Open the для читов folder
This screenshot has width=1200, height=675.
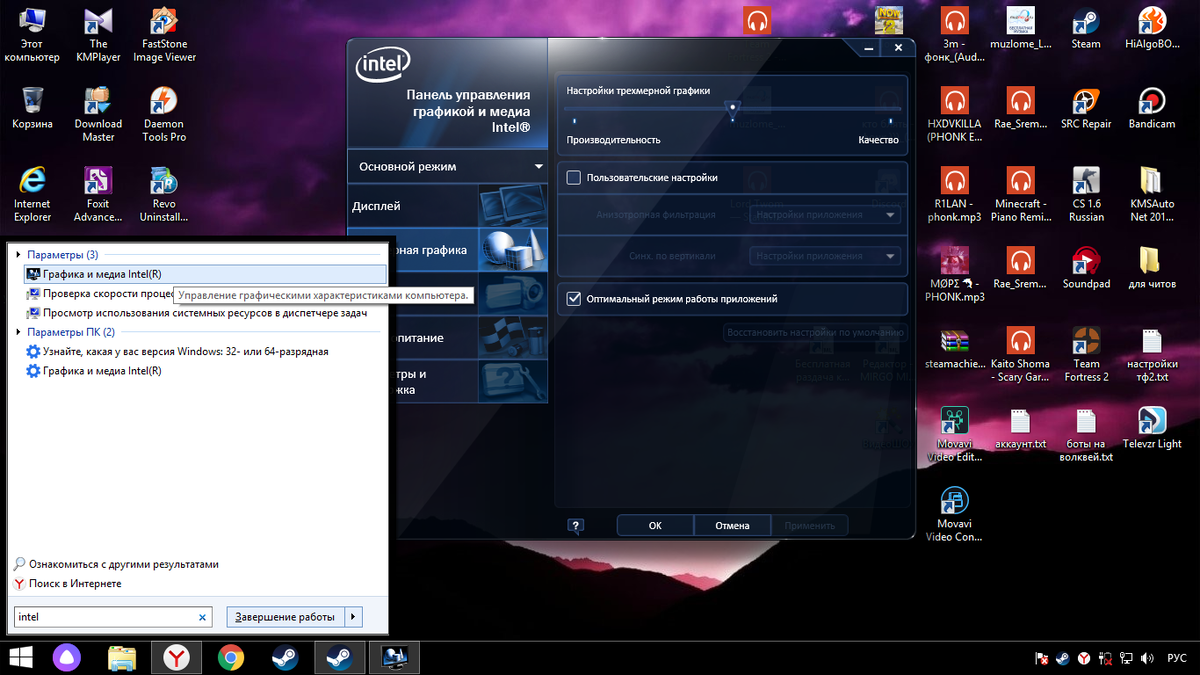(x=1152, y=269)
